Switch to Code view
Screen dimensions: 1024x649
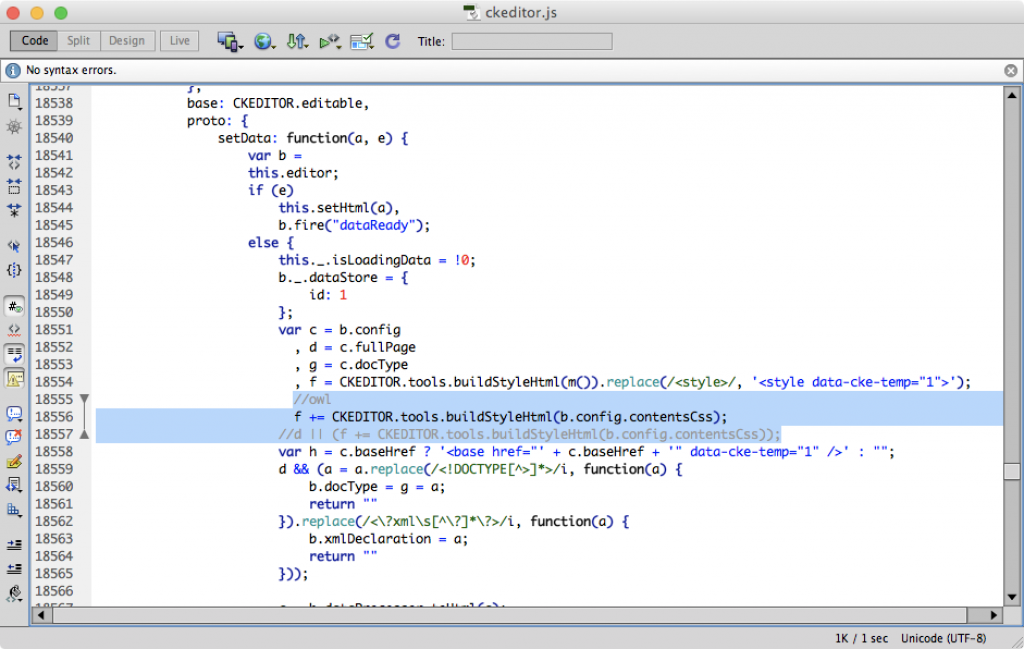click(x=35, y=40)
